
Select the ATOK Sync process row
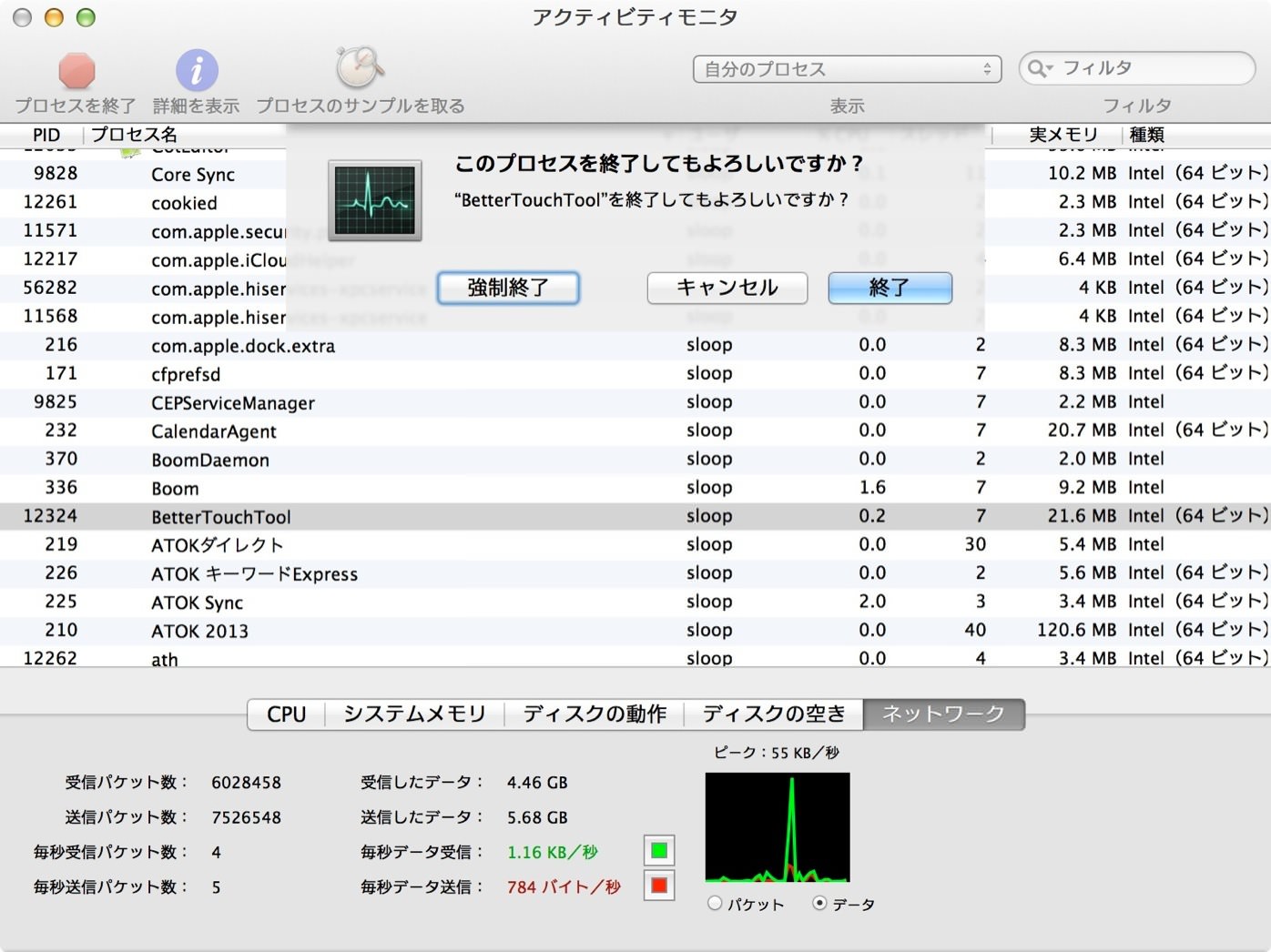tap(635, 602)
